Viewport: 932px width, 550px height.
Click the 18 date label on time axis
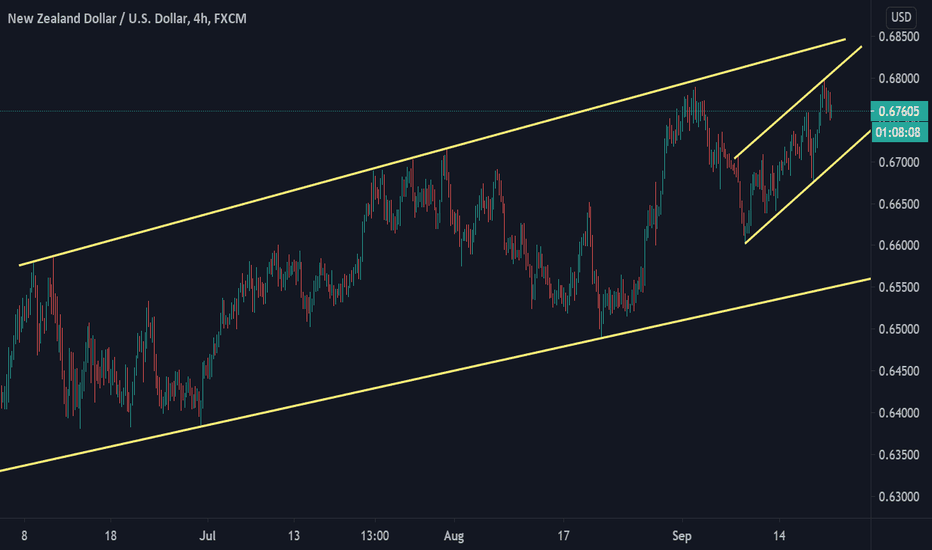point(111,536)
